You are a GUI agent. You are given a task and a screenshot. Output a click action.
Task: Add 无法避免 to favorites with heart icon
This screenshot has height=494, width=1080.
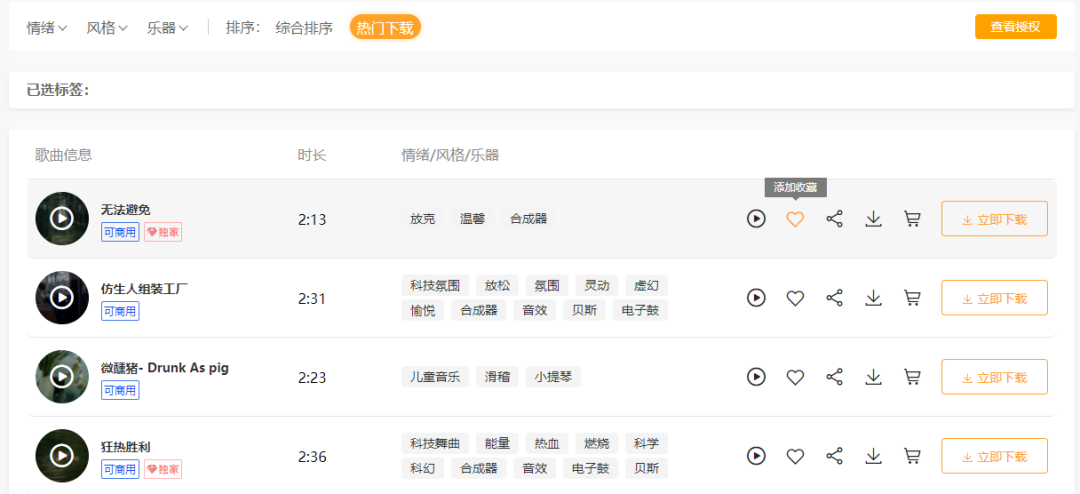[795, 219]
